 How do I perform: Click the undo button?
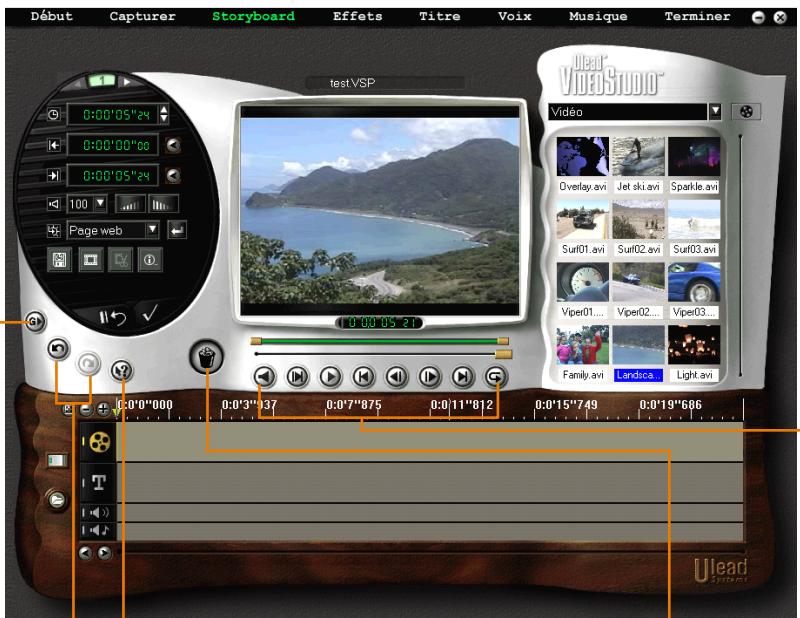(58, 349)
